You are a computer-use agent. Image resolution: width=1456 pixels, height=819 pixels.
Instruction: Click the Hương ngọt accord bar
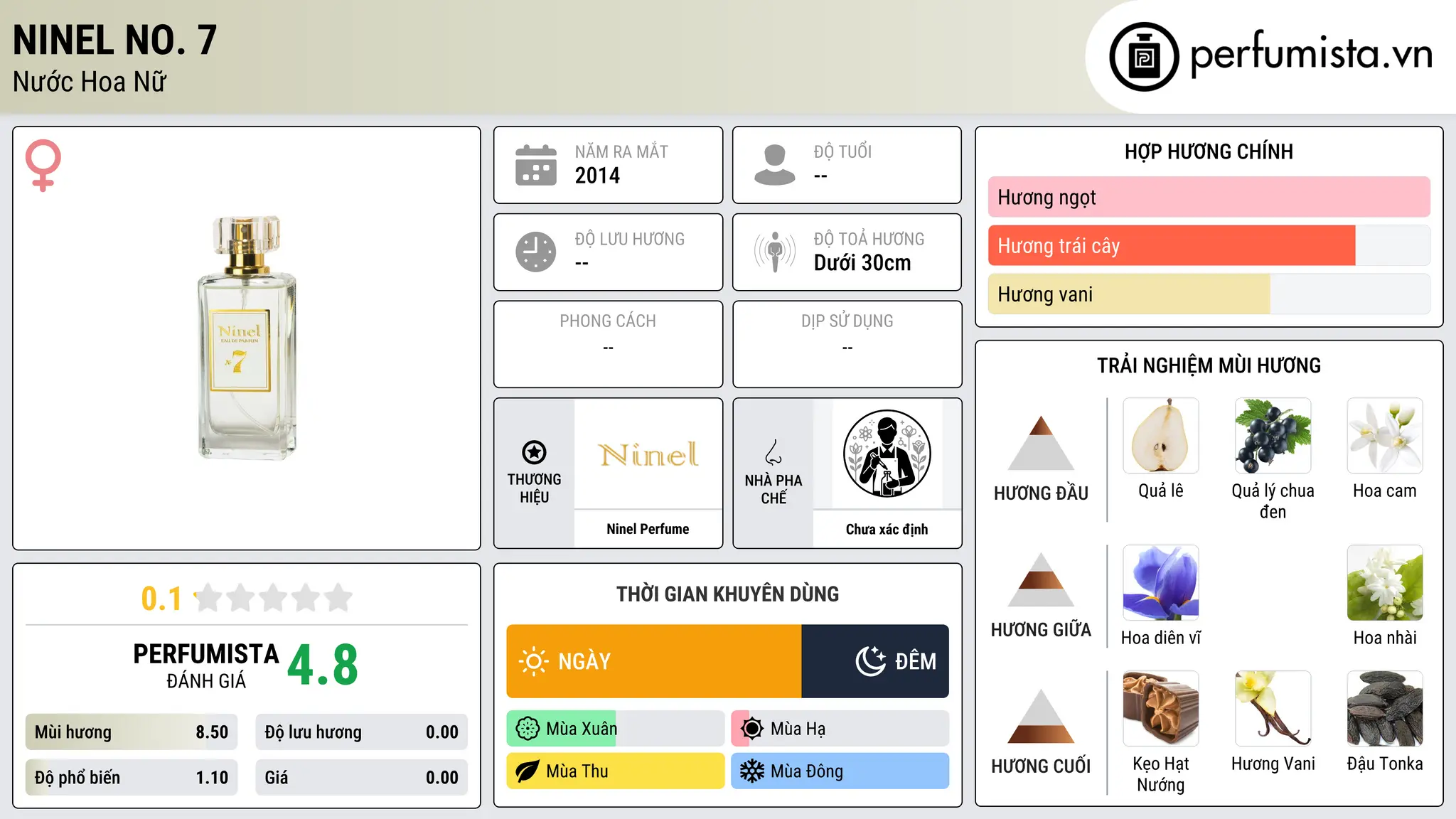coord(1209,197)
